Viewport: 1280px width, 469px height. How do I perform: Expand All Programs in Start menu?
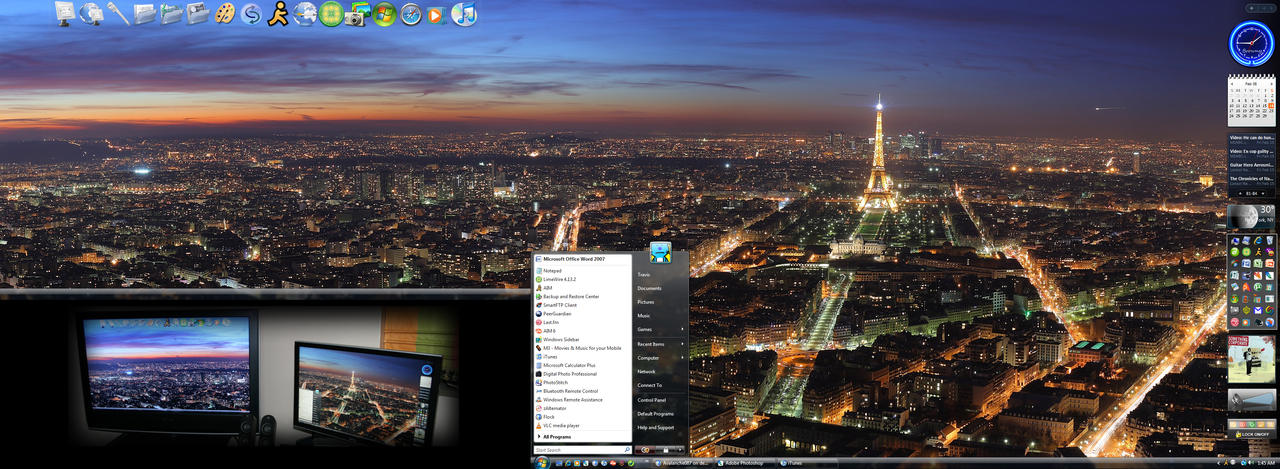(583, 437)
